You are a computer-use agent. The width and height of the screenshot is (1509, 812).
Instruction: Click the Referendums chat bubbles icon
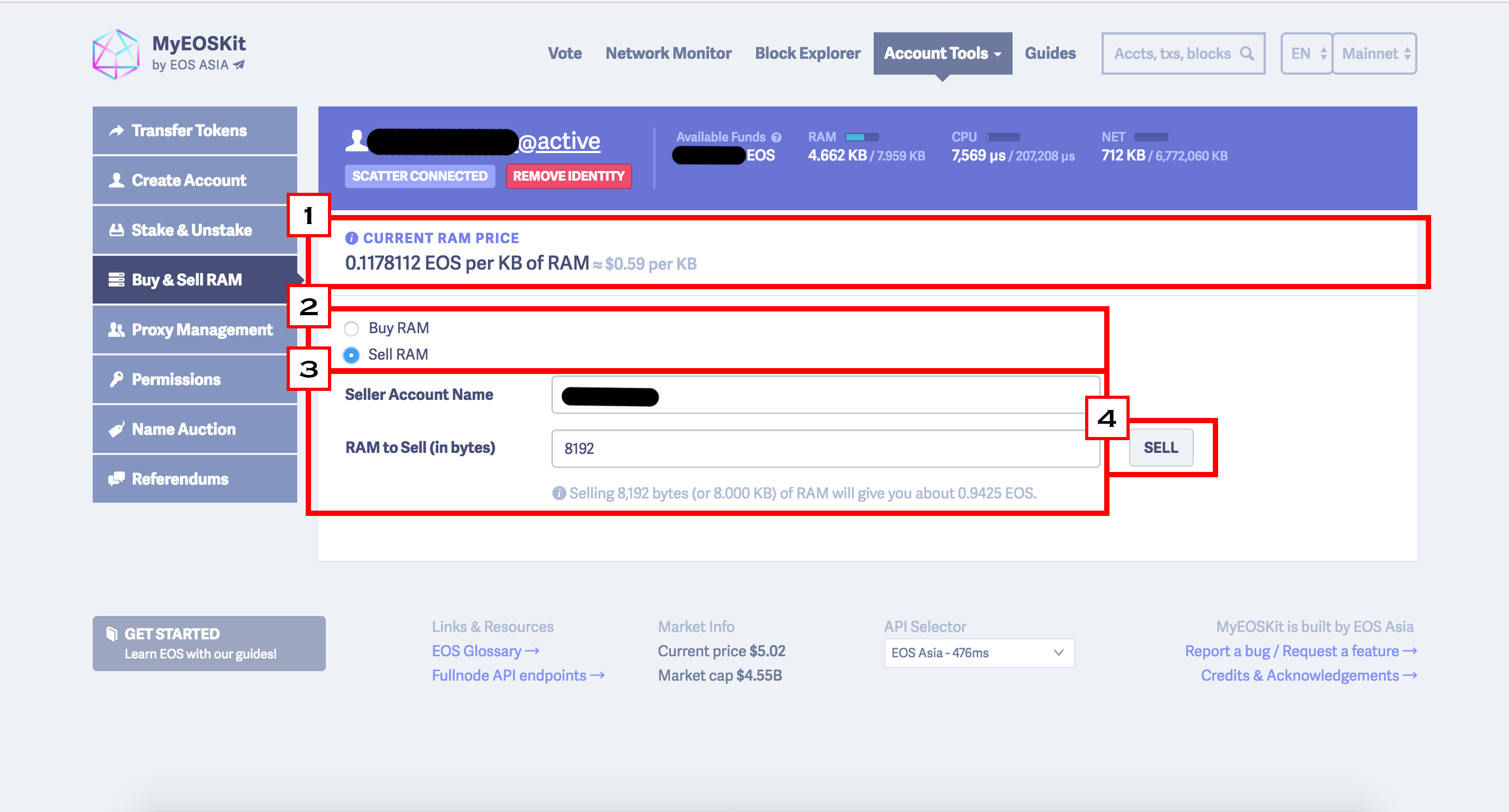[117, 479]
